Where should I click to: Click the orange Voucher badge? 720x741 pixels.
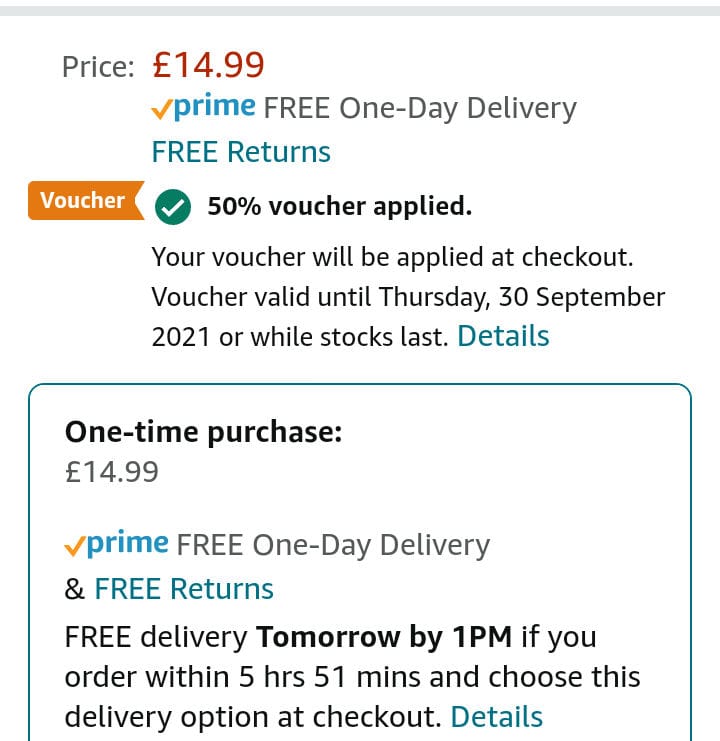pos(86,200)
